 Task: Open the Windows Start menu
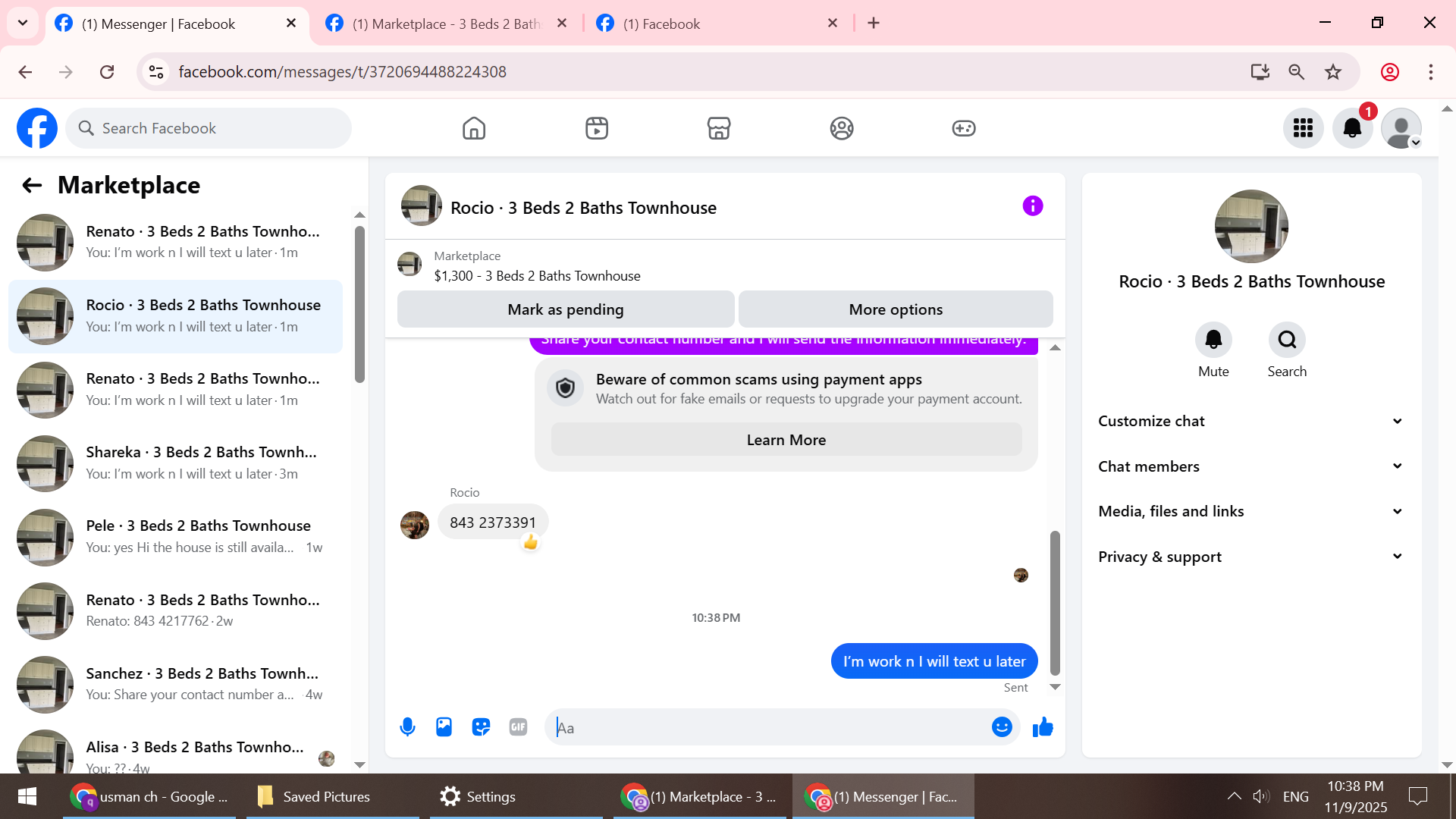27,796
